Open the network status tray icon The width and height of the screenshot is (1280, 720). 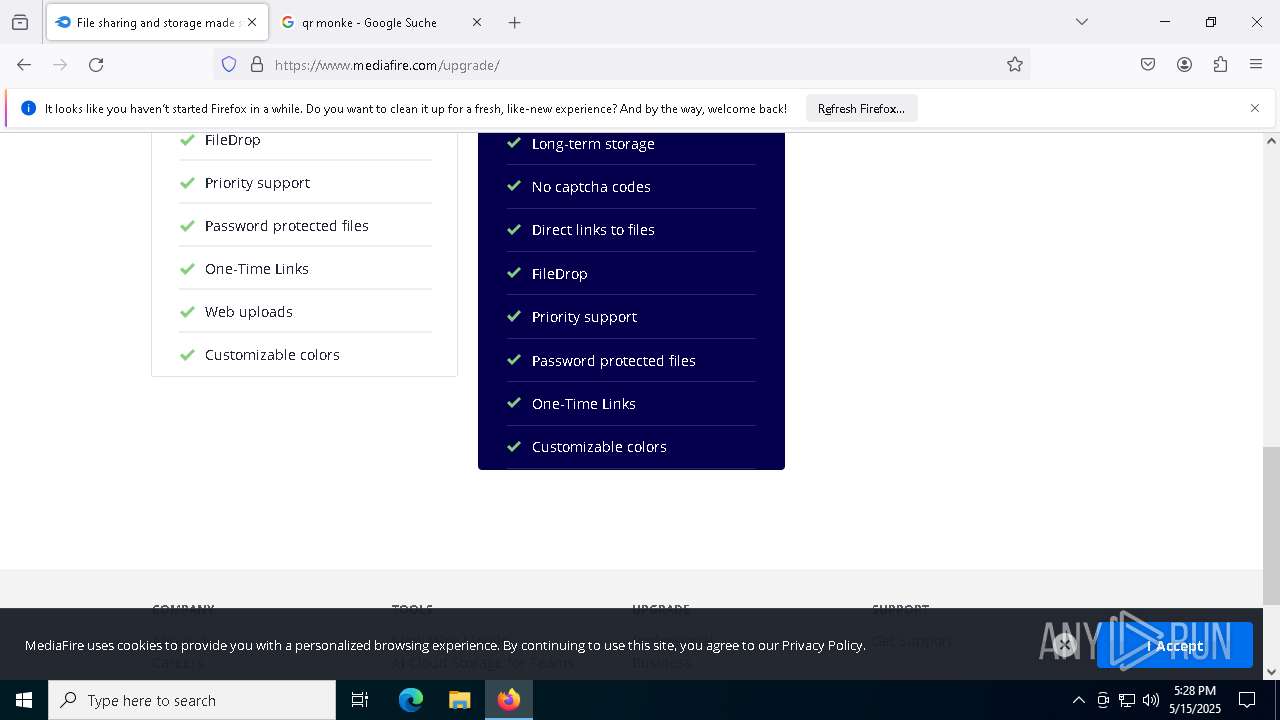point(1127,700)
